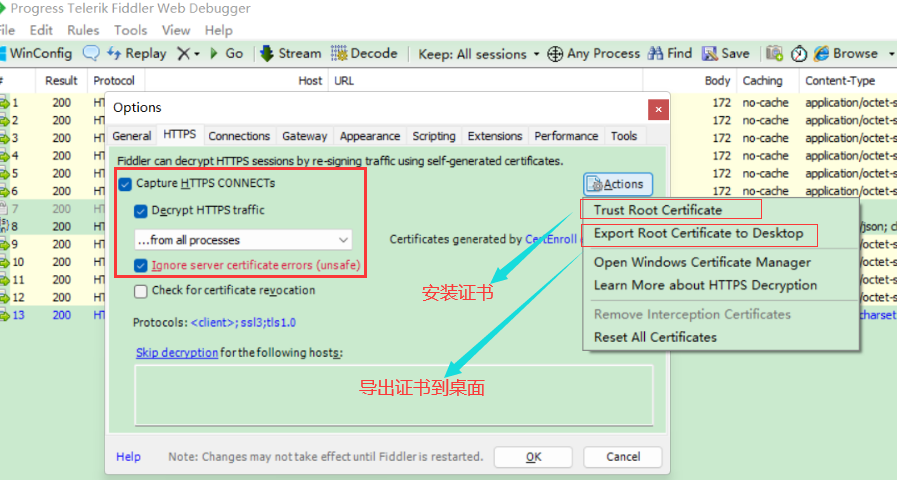Select Open Windows Certificate Manager
Image resolution: width=897 pixels, height=480 pixels.
click(x=702, y=262)
